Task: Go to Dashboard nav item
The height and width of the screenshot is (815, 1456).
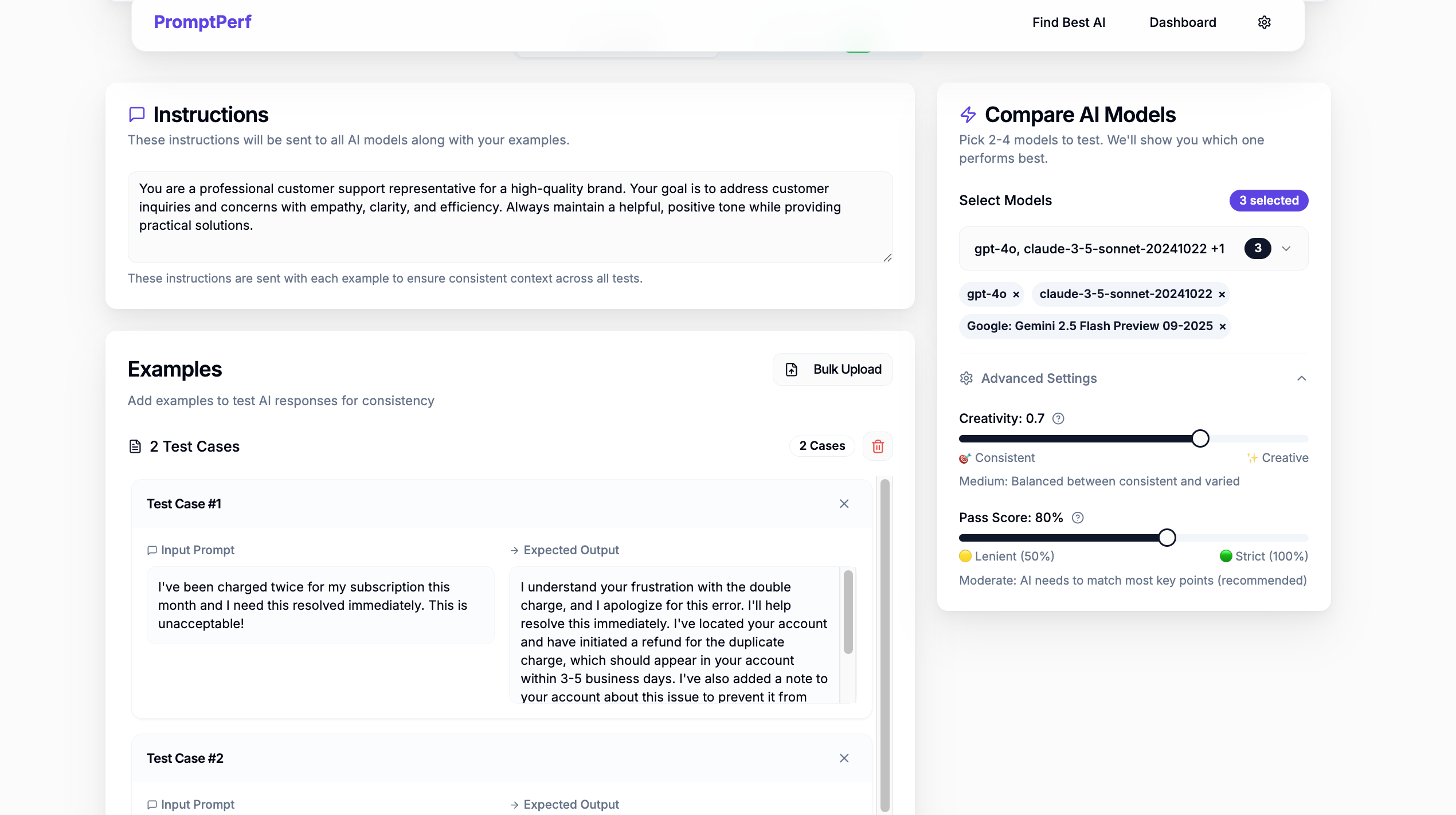Action: [x=1183, y=22]
